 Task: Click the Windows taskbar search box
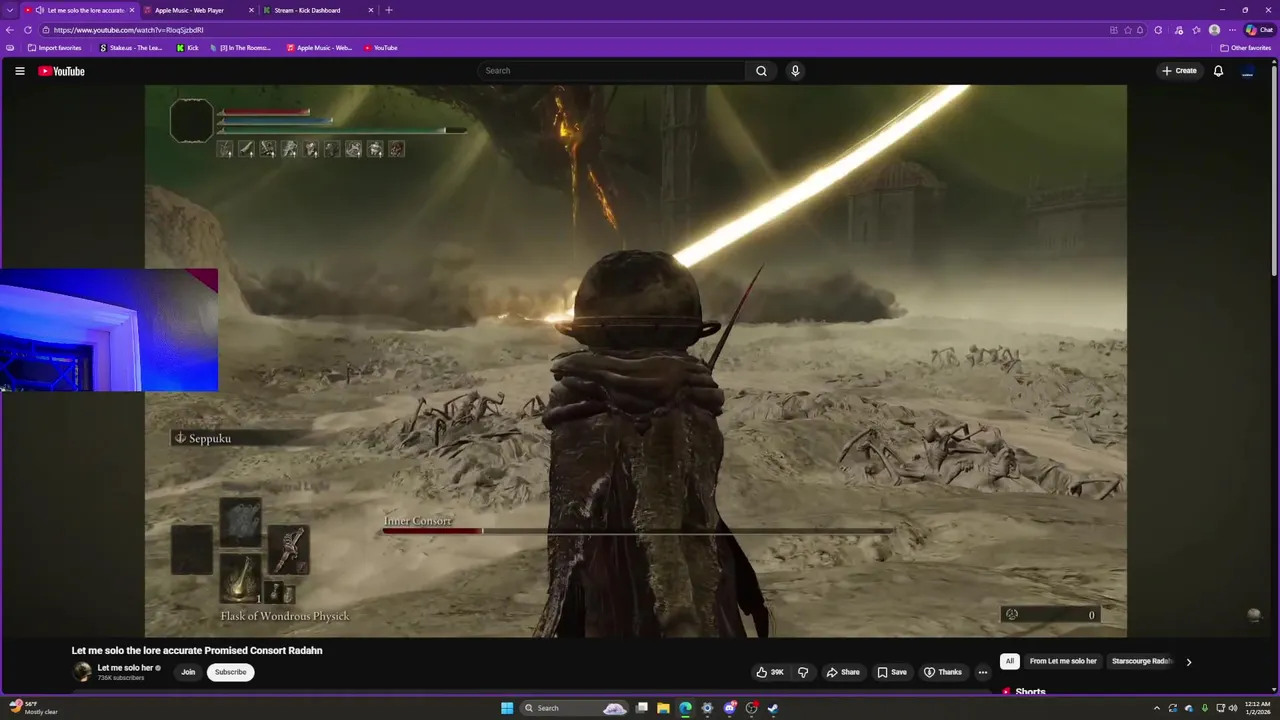coord(573,708)
